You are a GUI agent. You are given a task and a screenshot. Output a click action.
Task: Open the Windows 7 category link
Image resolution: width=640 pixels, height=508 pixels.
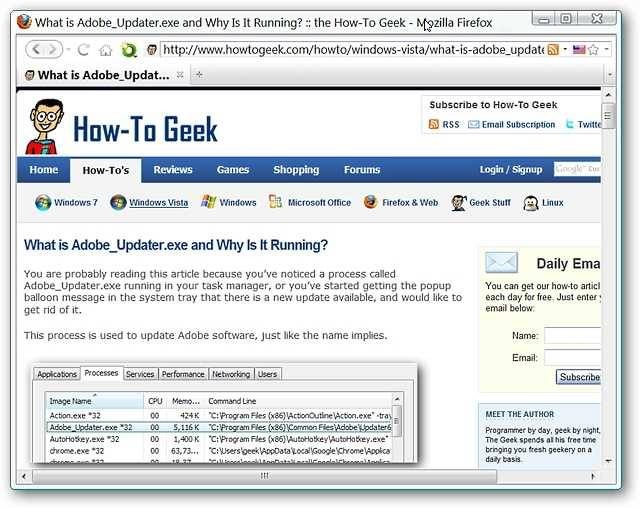pyautogui.click(x=76, y=202)
